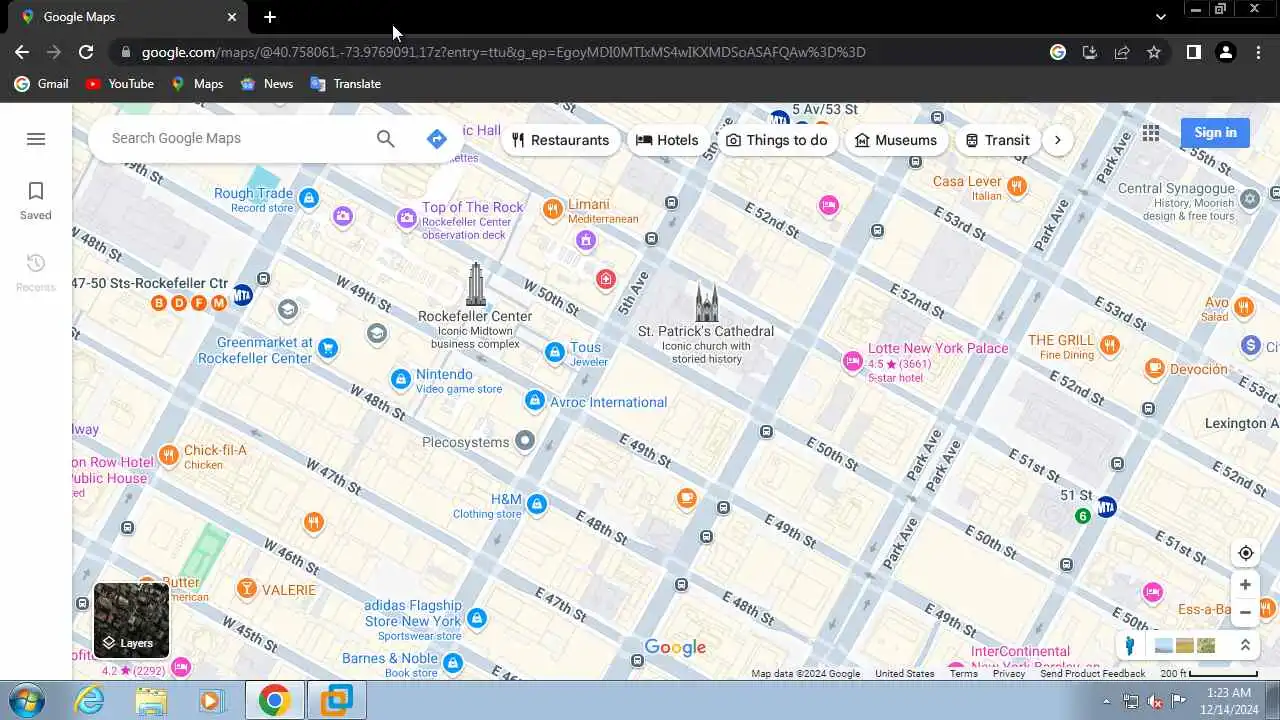Open the Google apps grid
This screenshot has width=1280, height=720.
coord(1151,133)
